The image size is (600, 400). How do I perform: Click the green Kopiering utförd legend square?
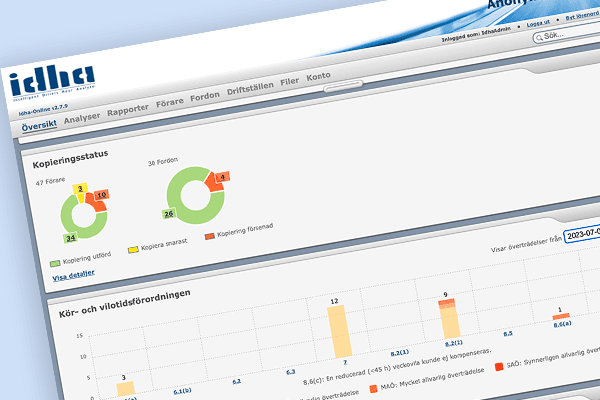(x=55, y=263)
